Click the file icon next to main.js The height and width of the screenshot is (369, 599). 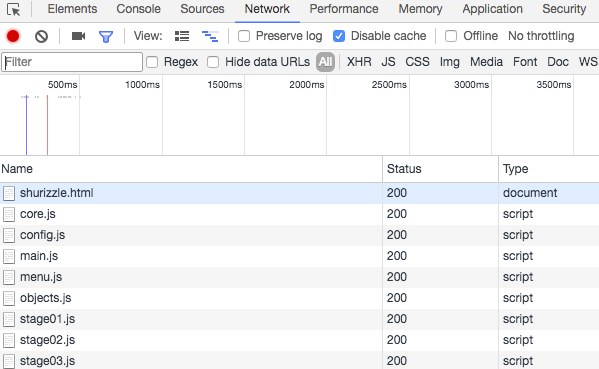[9, 256]
